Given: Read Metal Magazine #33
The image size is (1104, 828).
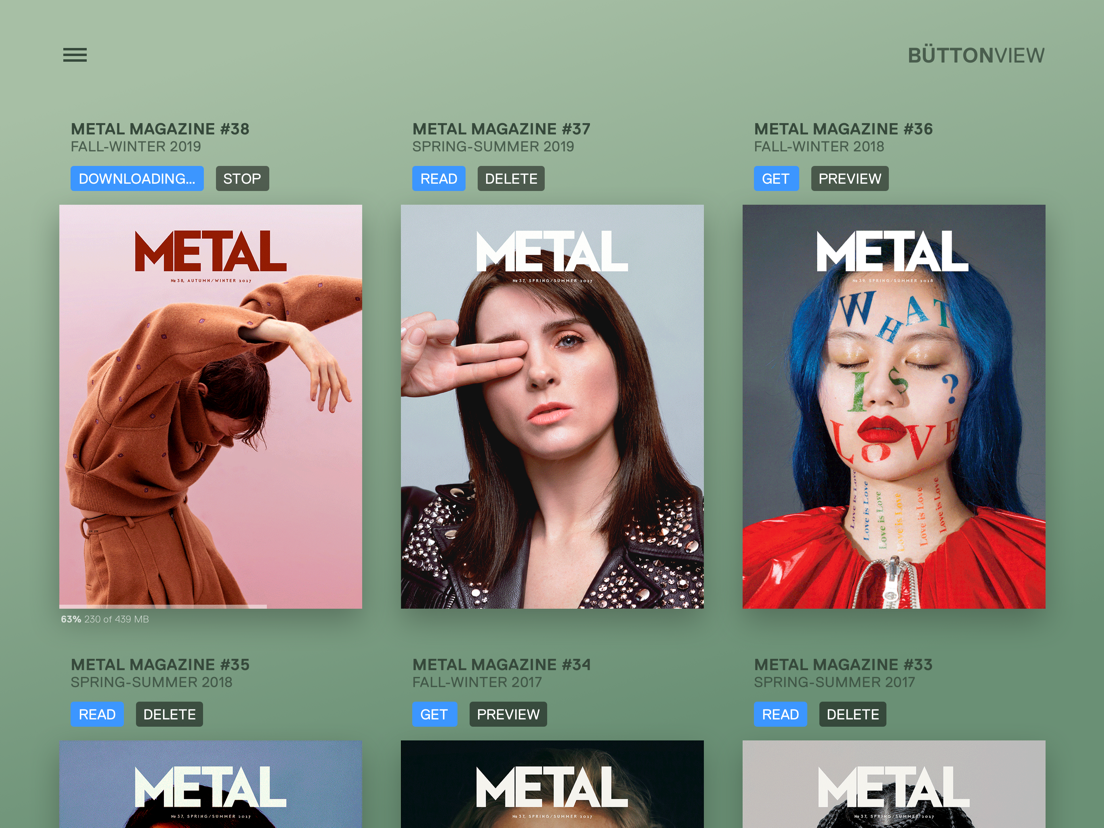Looking at the screenshot, I should 780,714.
